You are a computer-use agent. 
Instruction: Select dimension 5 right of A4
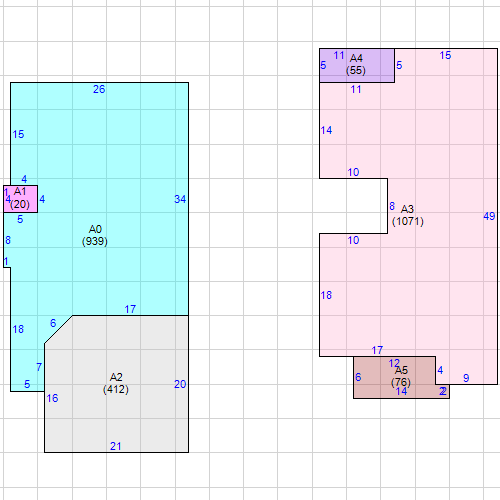coord(399,65)
